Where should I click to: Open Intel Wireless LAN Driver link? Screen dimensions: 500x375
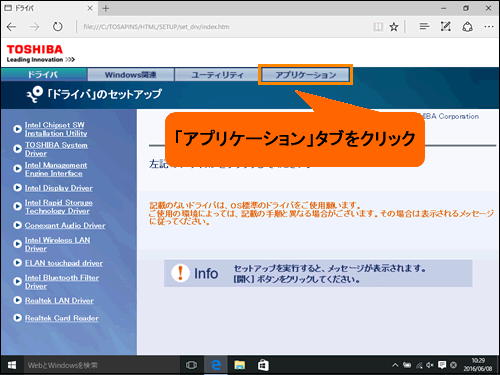(57, 244)
